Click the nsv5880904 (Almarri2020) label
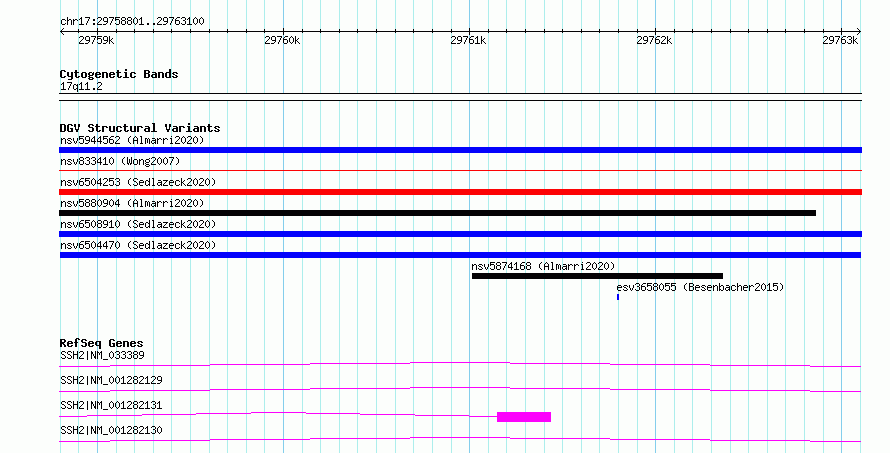The height and width of the screenshot is (453, 890). (x=132, y=203)
